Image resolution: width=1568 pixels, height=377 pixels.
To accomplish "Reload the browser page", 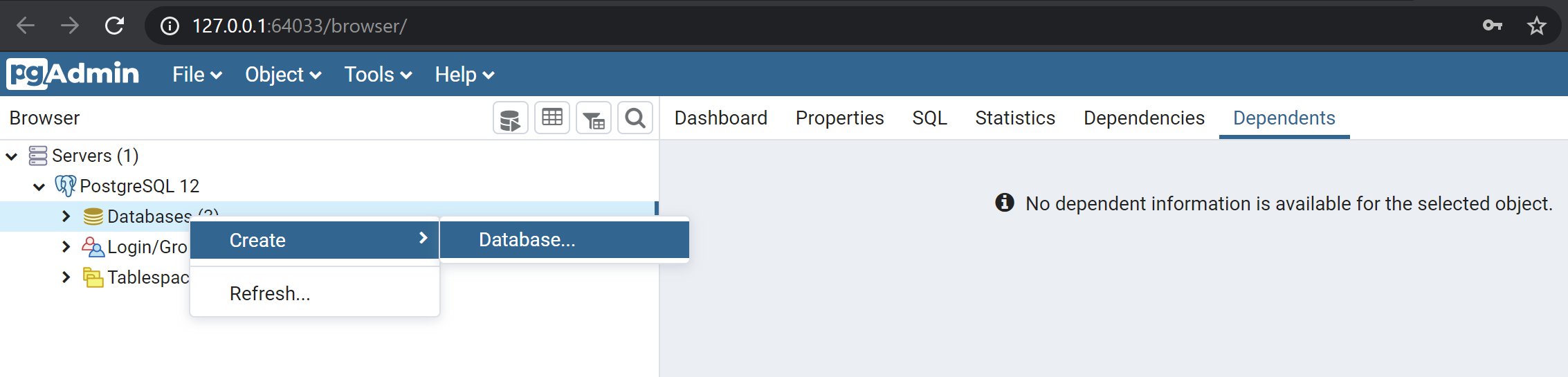I will tap(114, 26).
